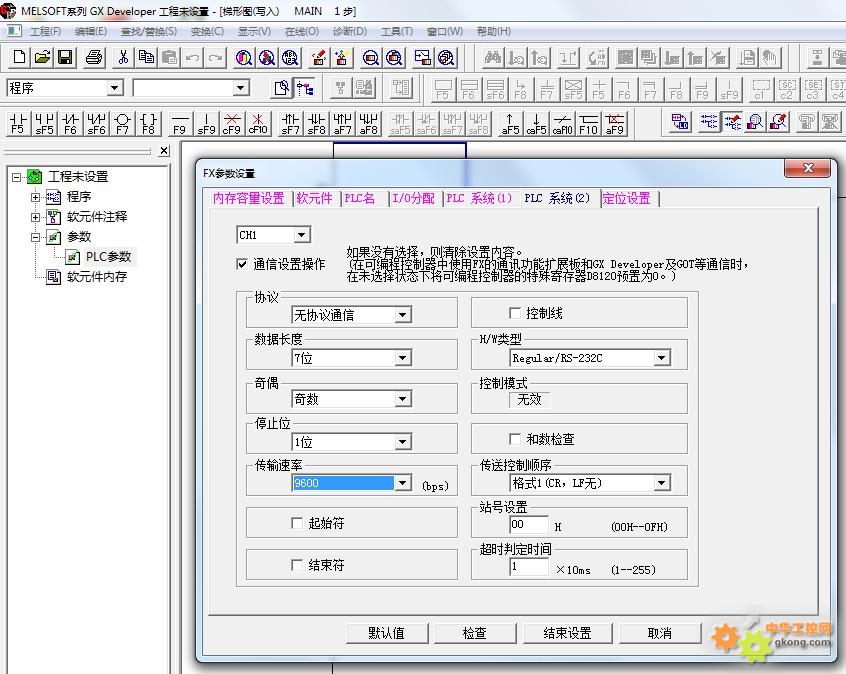Open the 停止位 dropdown
This screenshot has height=674, width=846.
[402, 442]
